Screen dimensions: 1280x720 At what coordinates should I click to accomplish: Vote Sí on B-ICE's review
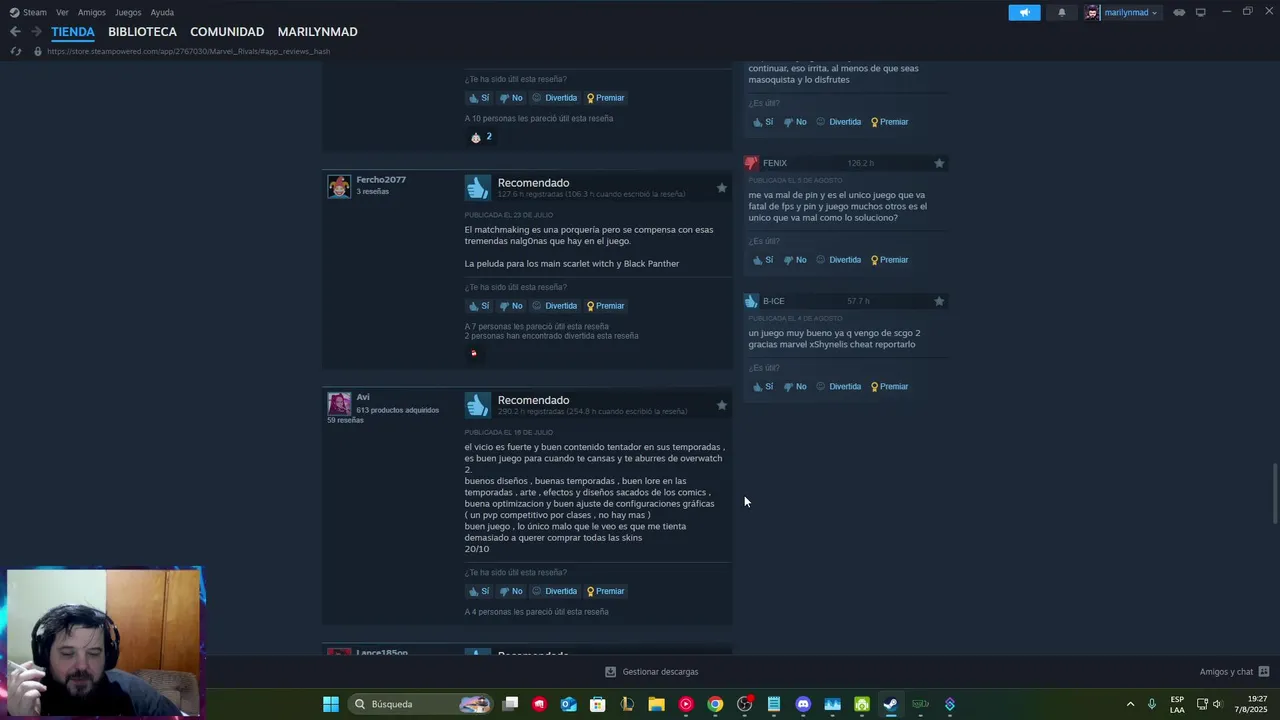click(x=763, y=387)
